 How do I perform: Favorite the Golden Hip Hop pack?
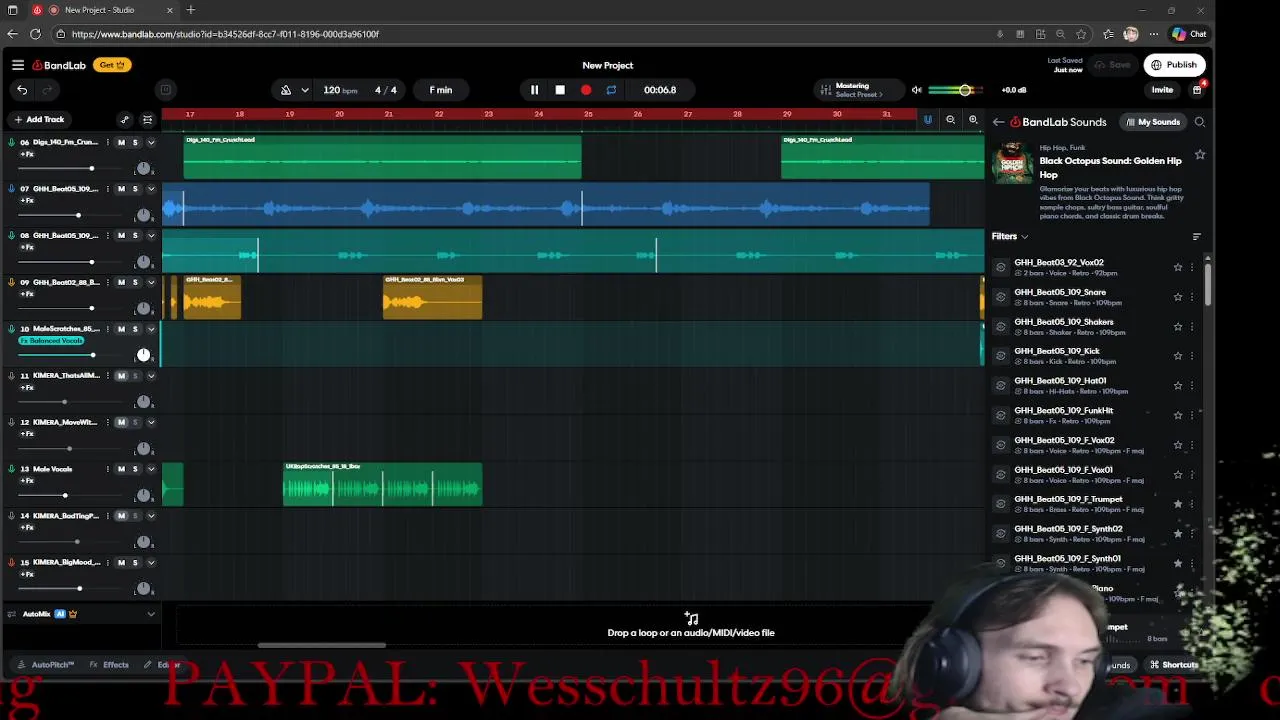point(1200,155)
